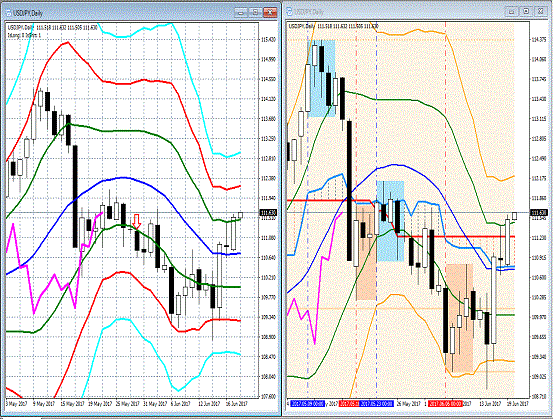Select the orange shaded rectangle near 13 Jun 2017
Viewport: 553px width, 419px height.
click(459, 318)
